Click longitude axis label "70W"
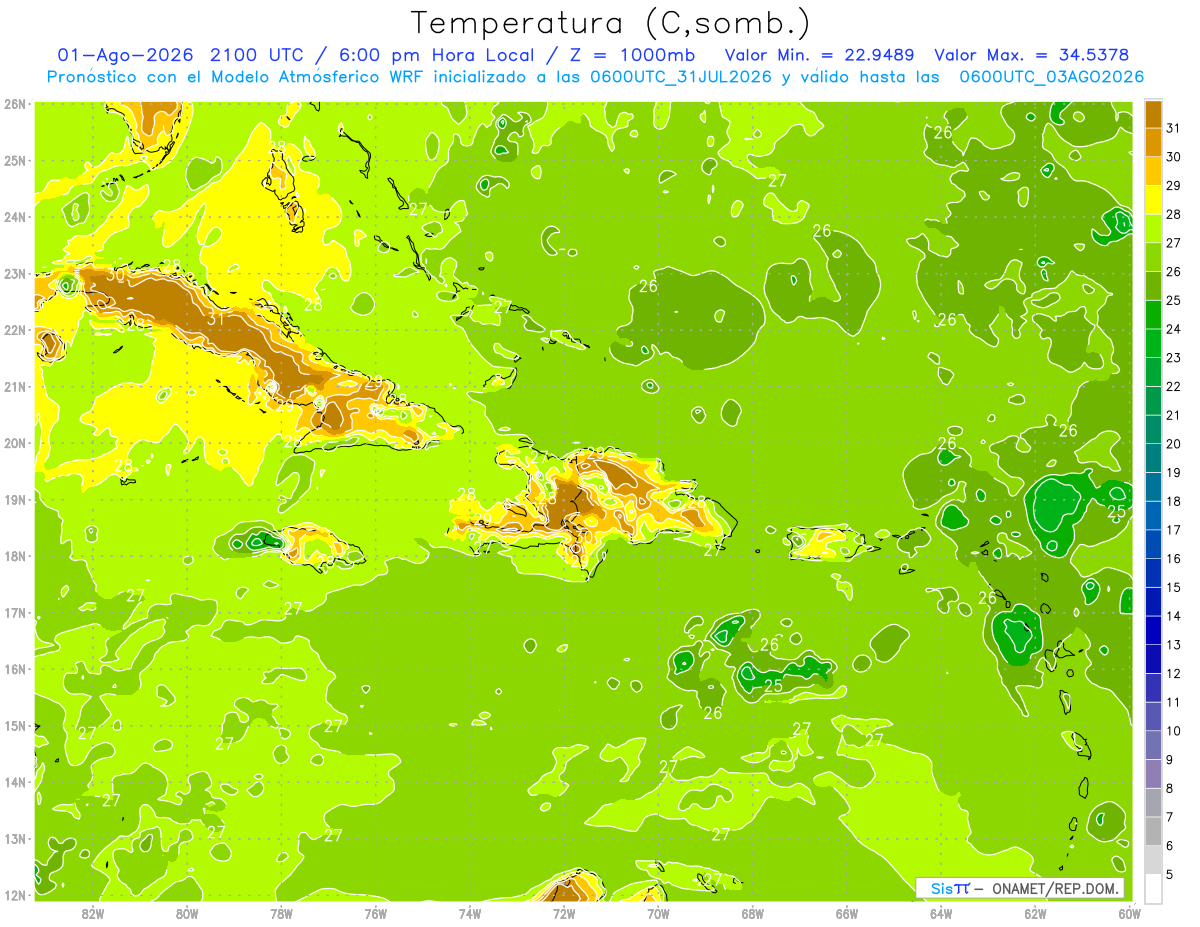This screenshot has width=1200, height=927. point(658,912)
